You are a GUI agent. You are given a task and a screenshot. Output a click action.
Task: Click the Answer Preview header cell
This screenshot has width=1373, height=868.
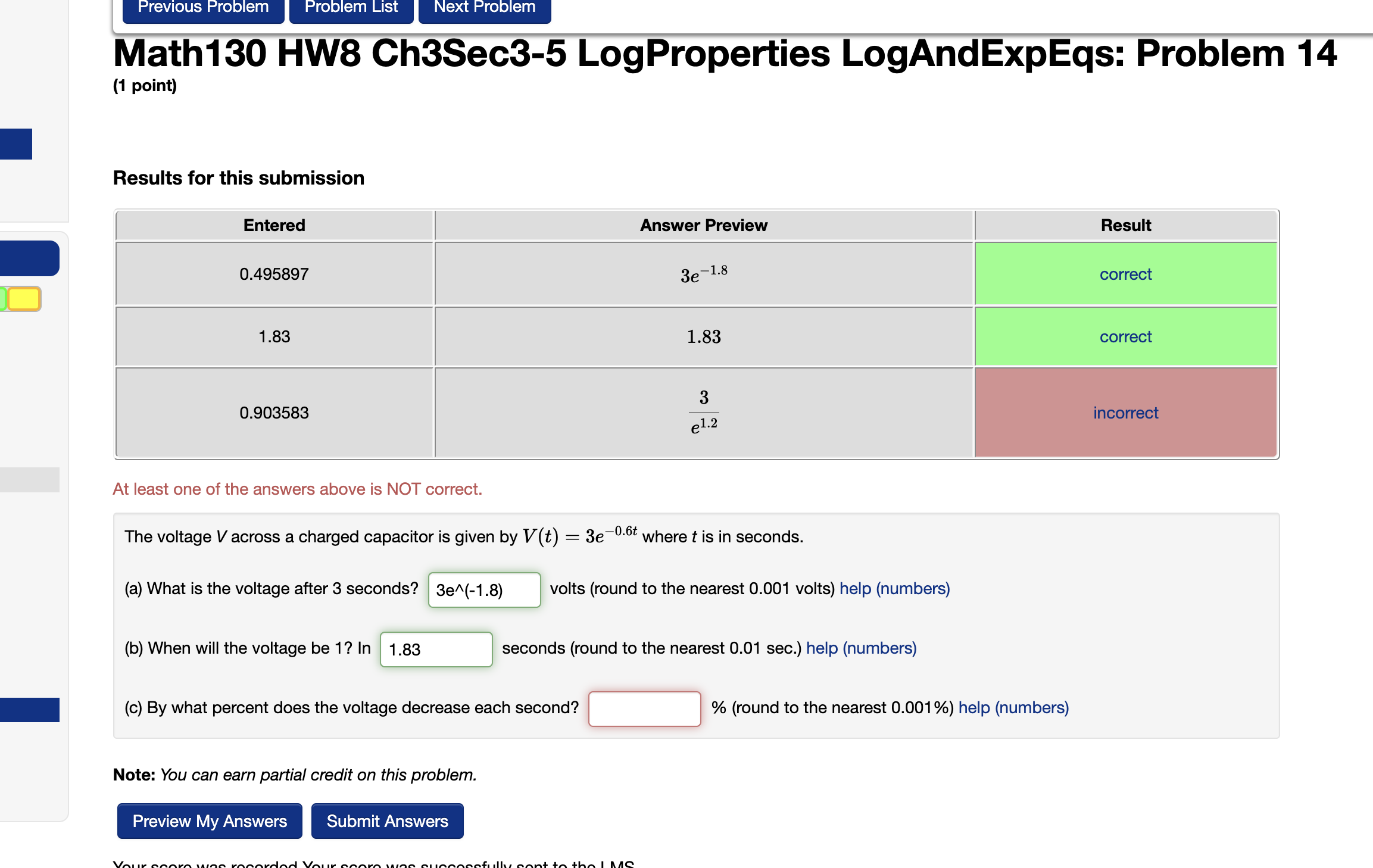(703, 225)
